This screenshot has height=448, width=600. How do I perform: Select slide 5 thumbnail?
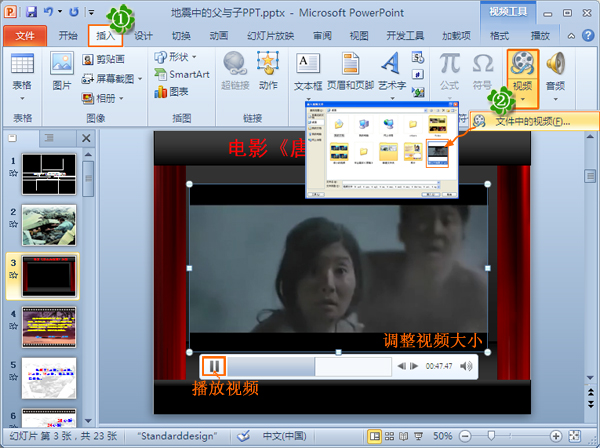[x=49, y=378]
